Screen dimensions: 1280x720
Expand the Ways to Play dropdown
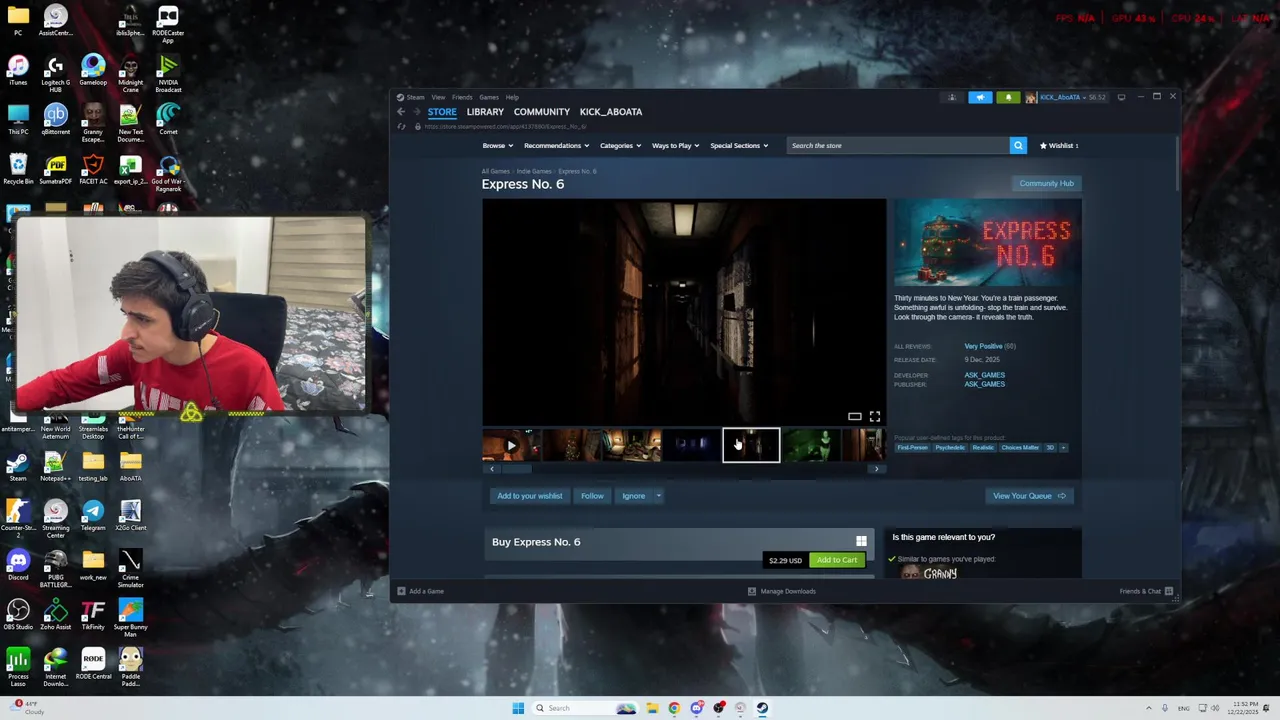click(675, 146)
